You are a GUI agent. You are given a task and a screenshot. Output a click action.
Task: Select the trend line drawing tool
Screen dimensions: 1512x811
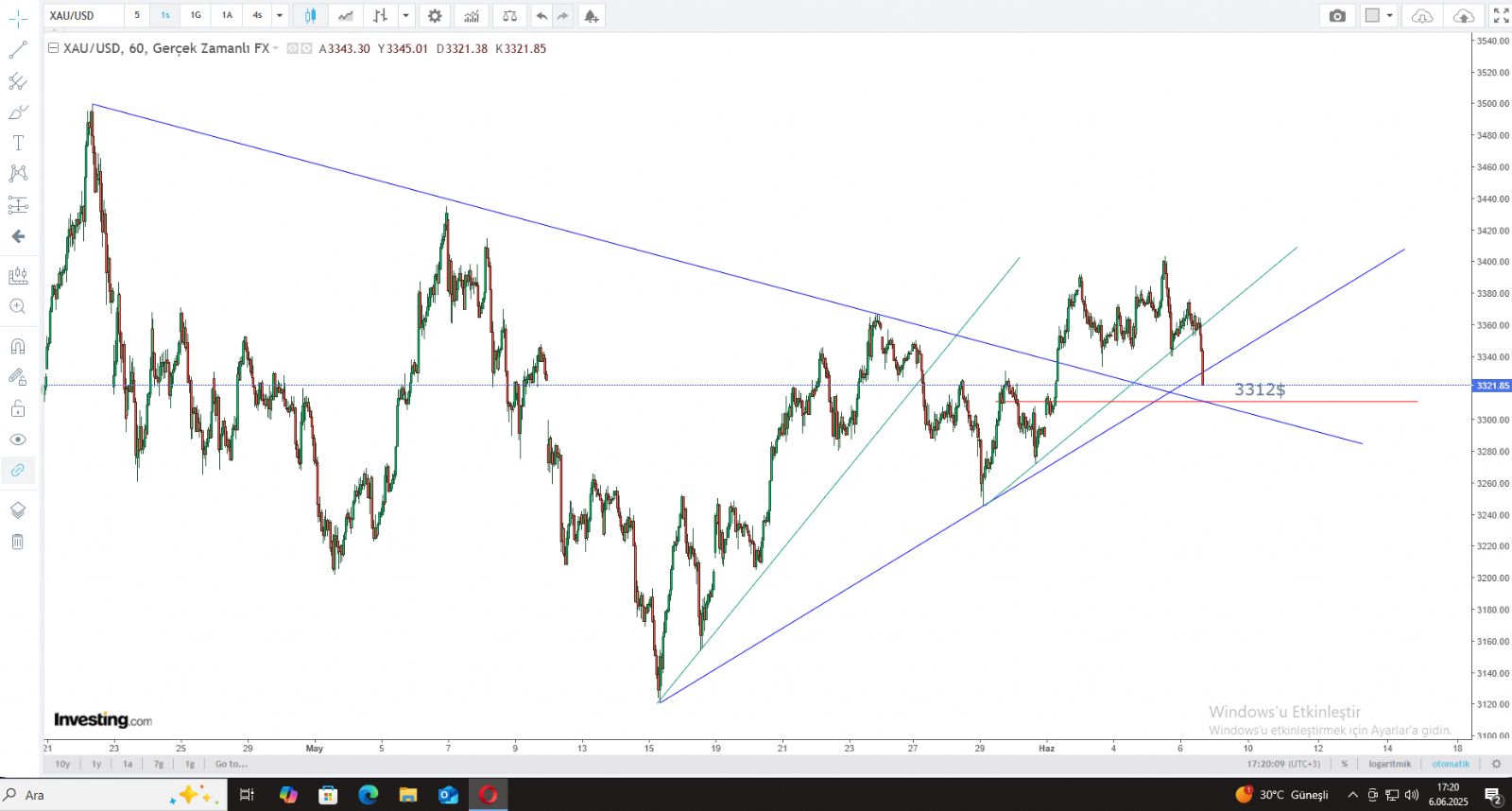18,50
